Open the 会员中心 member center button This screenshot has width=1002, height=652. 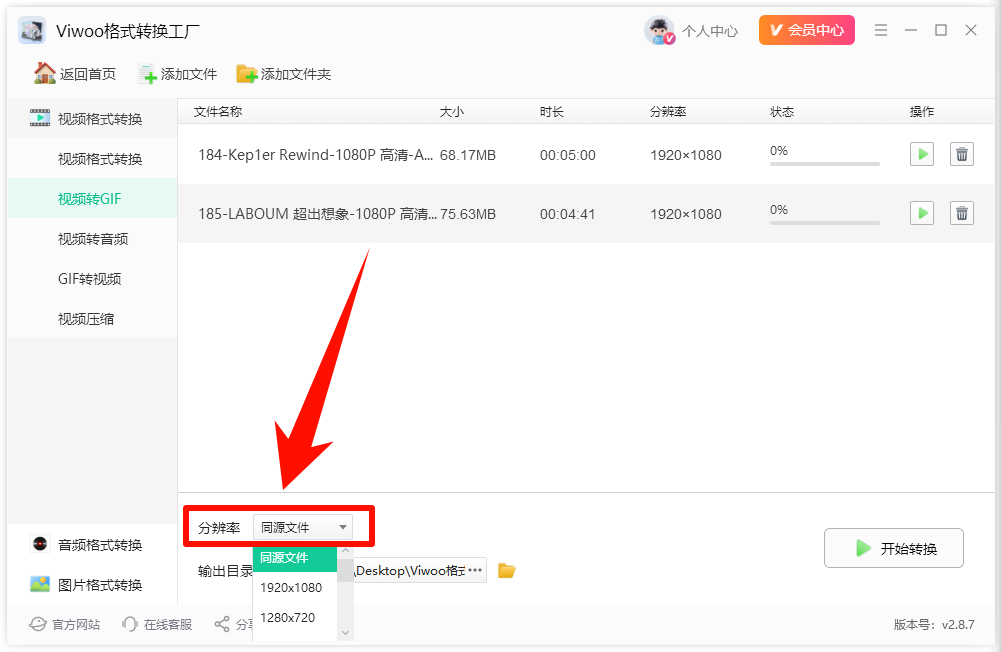pyautogui.click(x=806, y=30)
